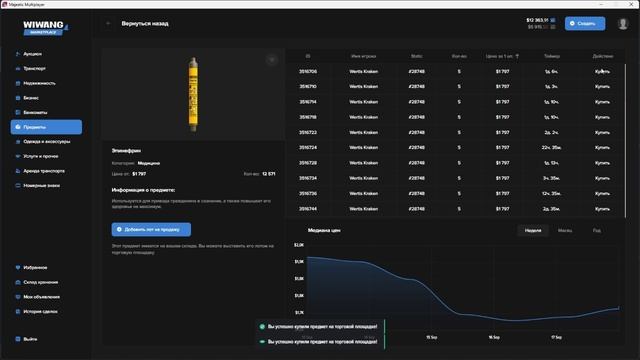Image resolution: width=640 pixels, height=360 pixels.
Task: Click the back arrow icon beside Вернуться назад
Action: click(108, 24)
